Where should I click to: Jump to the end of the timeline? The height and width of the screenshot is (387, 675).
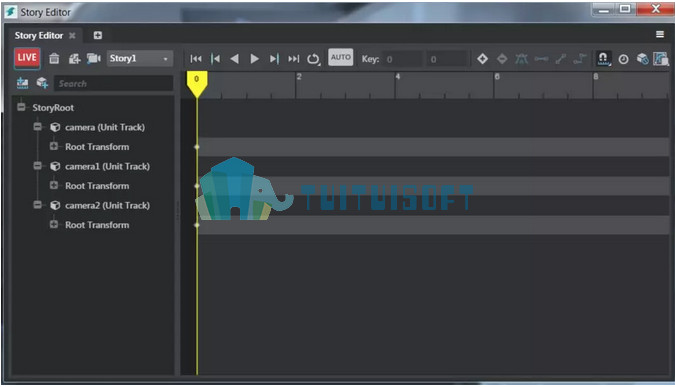pos(294,59)
